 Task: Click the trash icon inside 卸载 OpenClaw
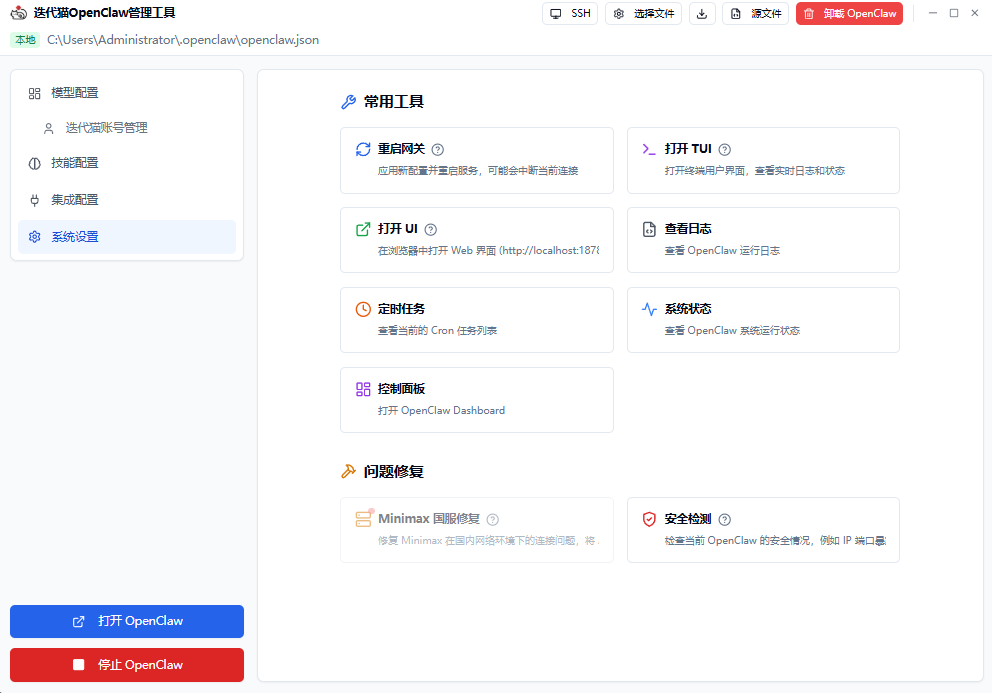coord(807,13)
